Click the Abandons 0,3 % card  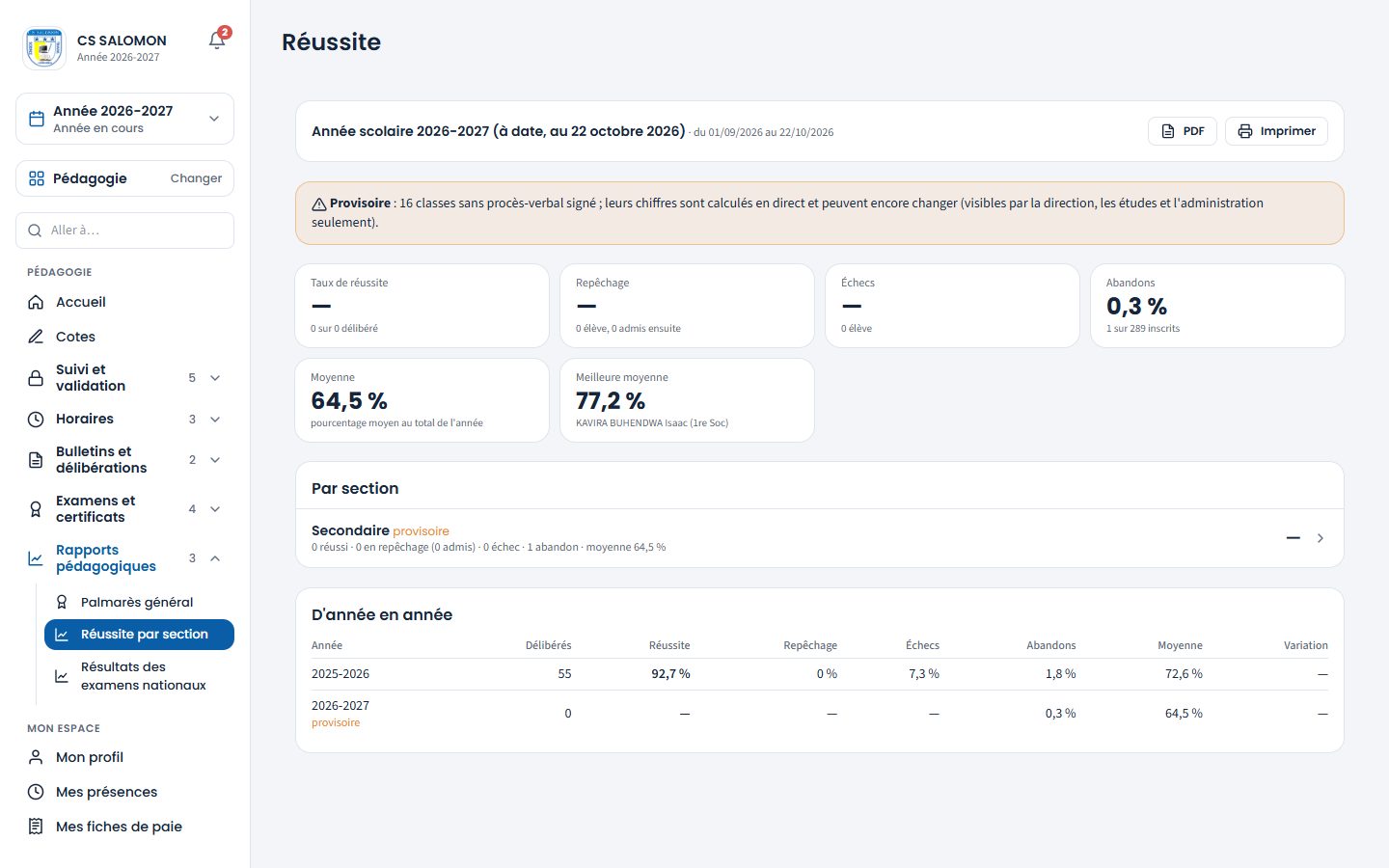tap(1217, 306)
